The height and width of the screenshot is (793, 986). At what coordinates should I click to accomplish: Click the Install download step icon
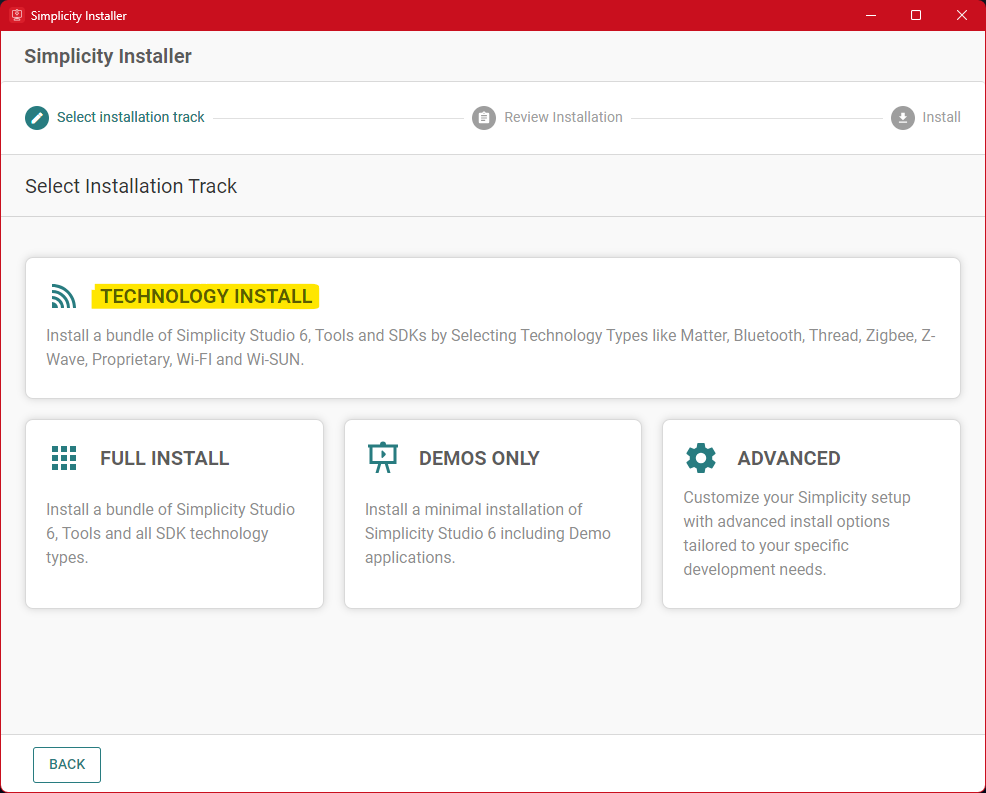(x=902, y=118)
